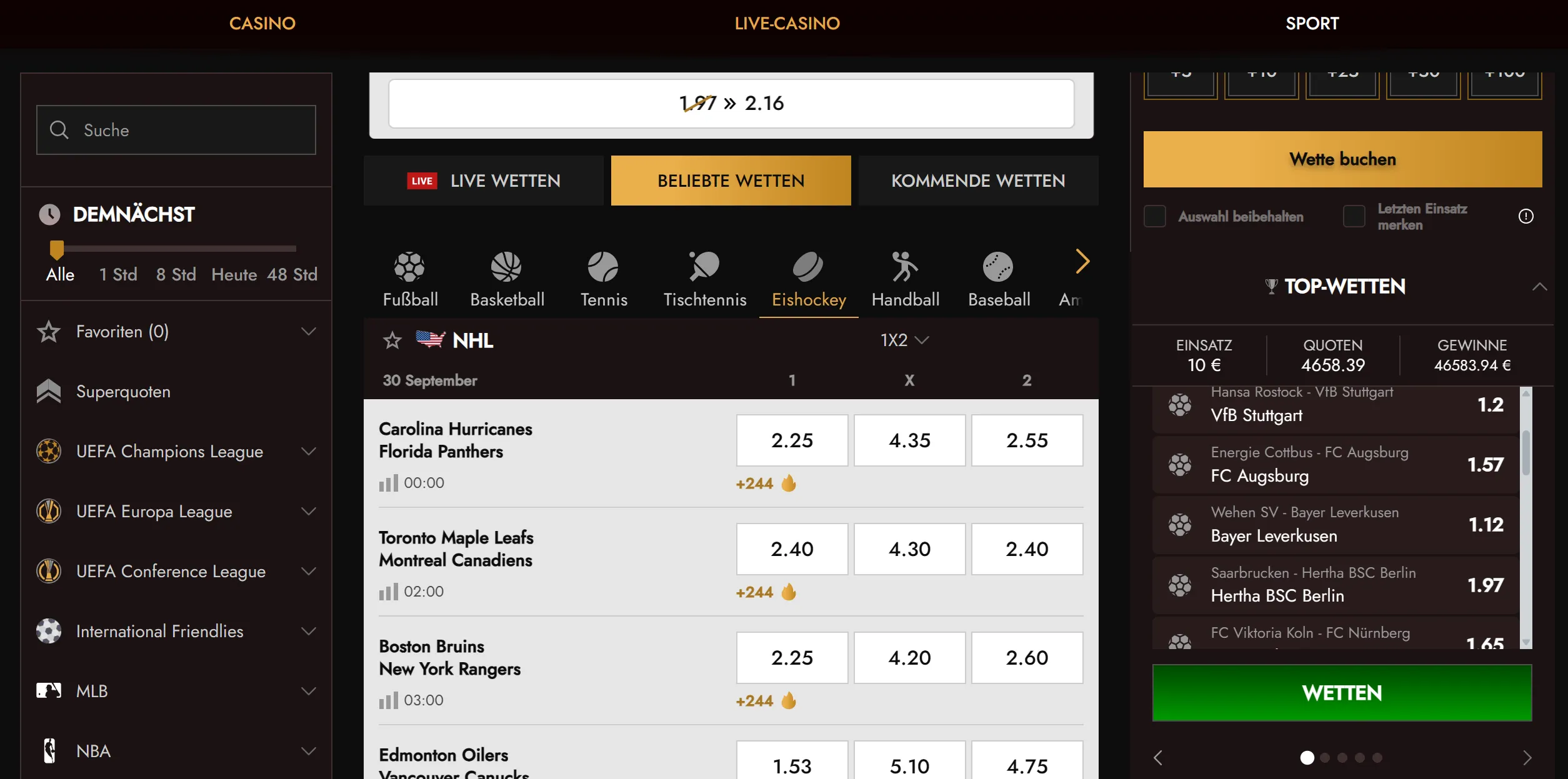This screenshot has width=1568, height=779.
Task: Select the Basketball sport icon
Action: pos(506,267)
